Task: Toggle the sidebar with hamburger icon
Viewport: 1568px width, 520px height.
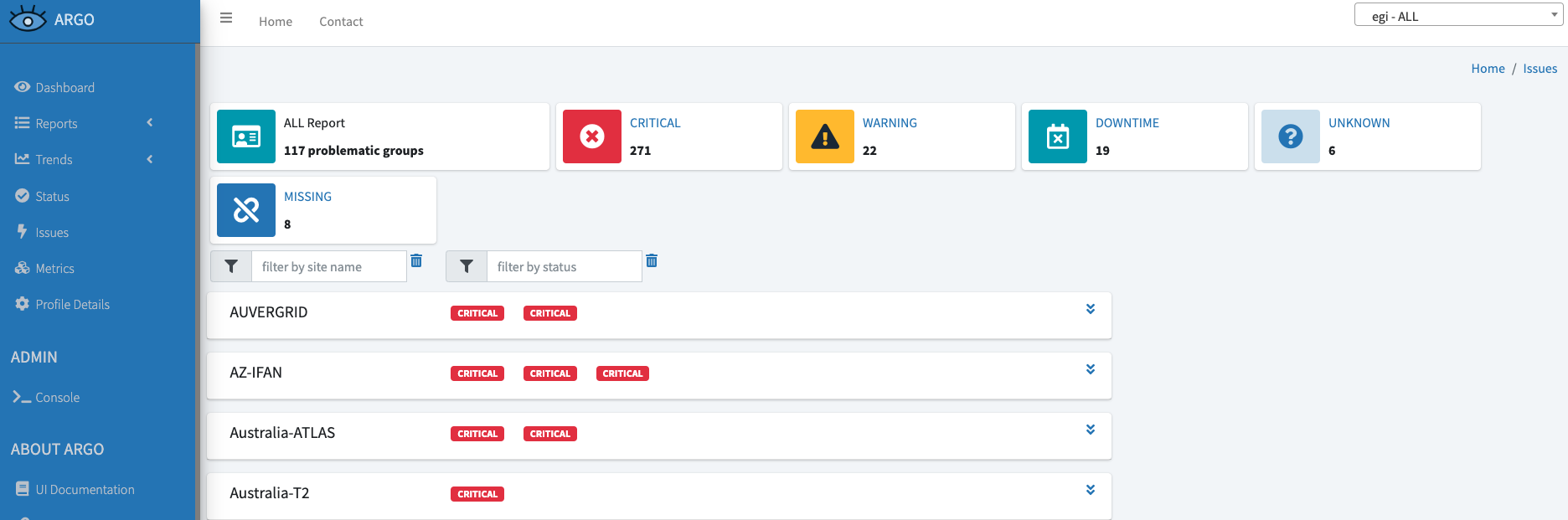Action: tap(226, 18)
